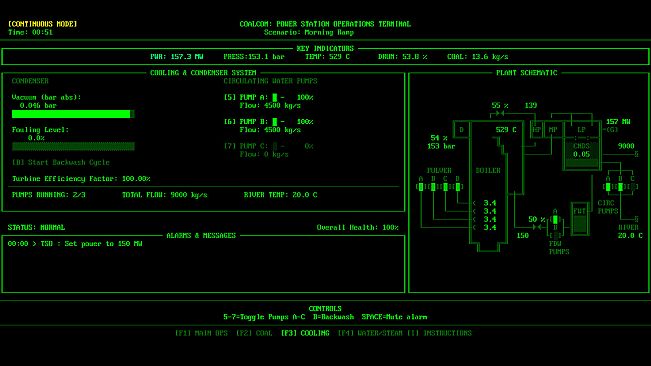Click the DRUM: 53.8 % indicator
Screen dimensions: 651x366
coord(403,56)
